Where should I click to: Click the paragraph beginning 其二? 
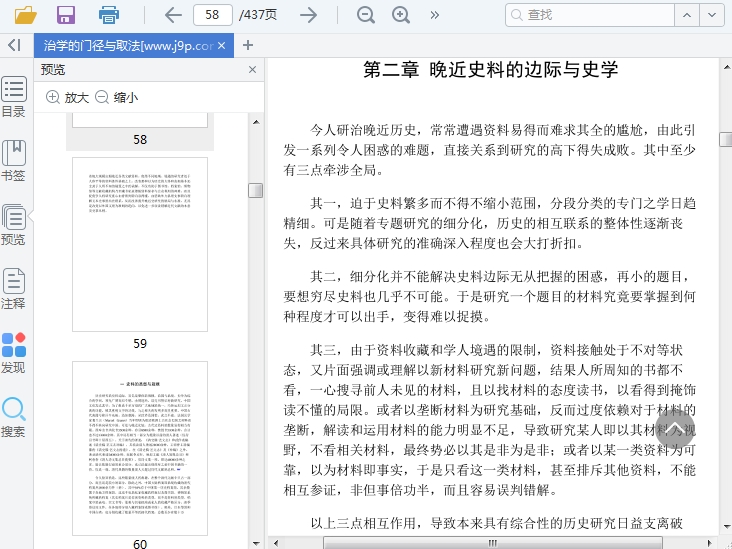coord(490,296)
